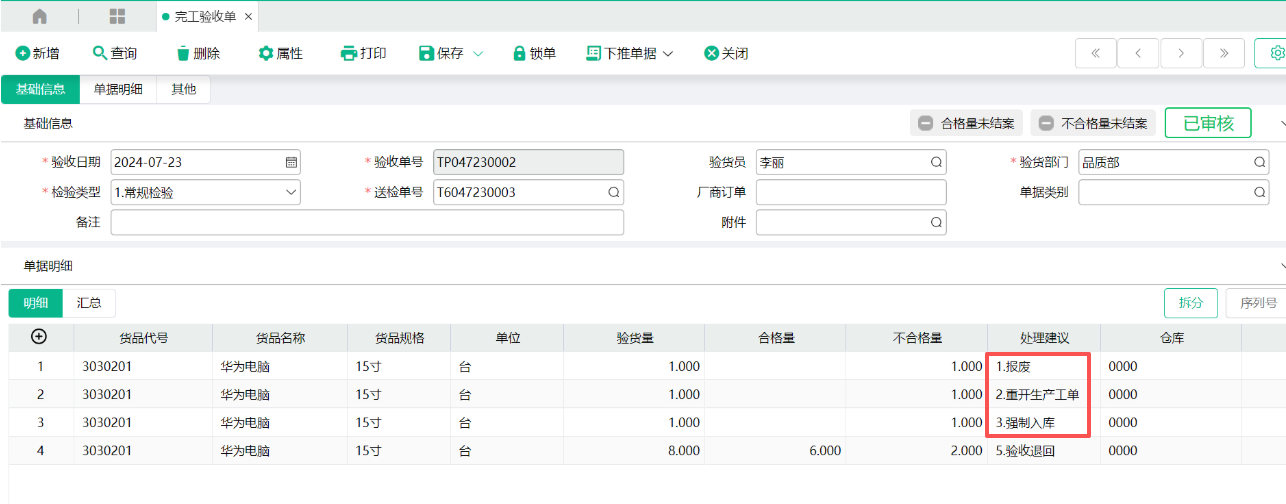
Task: Click the 备注 input field
Action: (x=366, y=222)
